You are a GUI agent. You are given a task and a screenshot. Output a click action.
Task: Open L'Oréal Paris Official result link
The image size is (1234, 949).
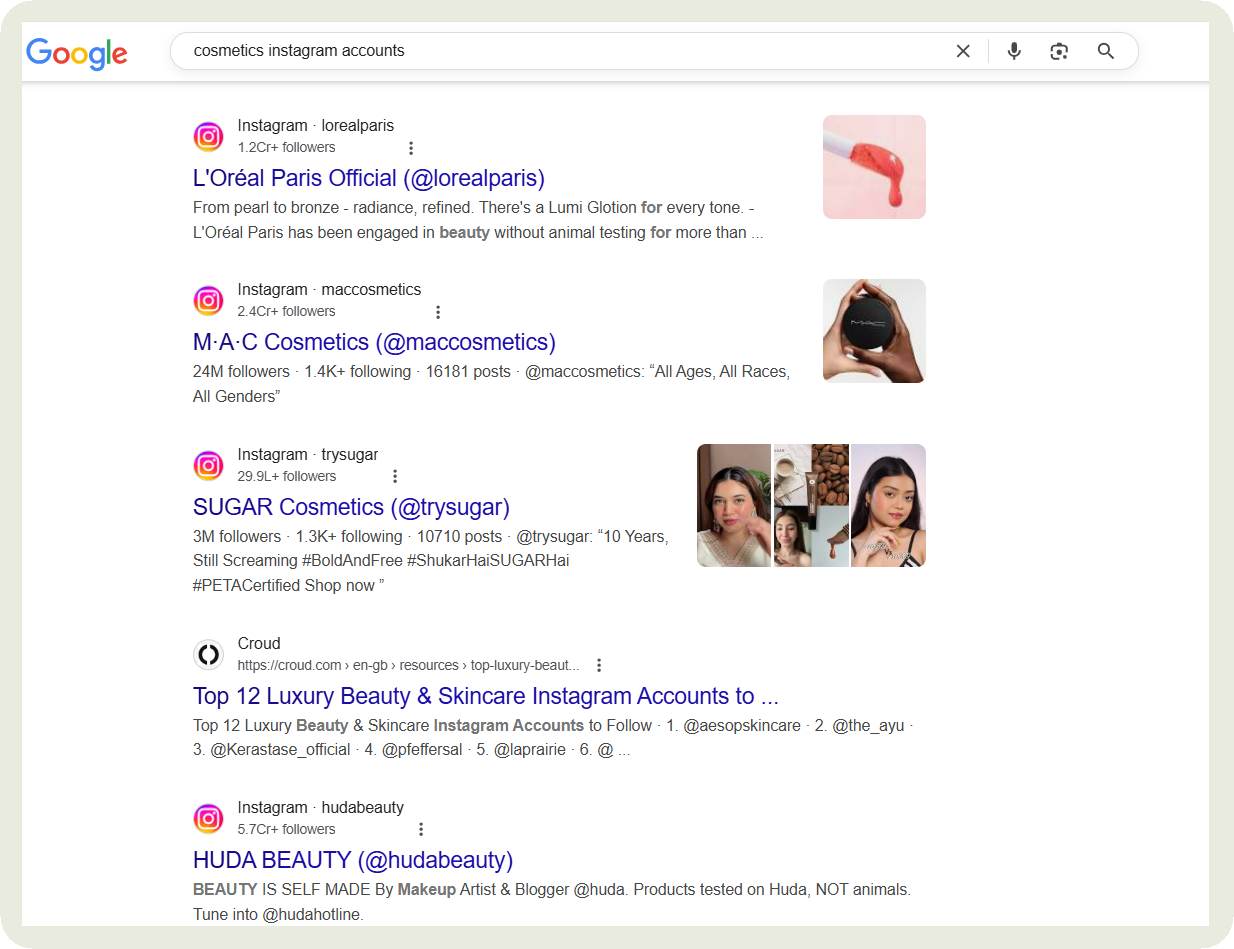(x=368, y=178)
